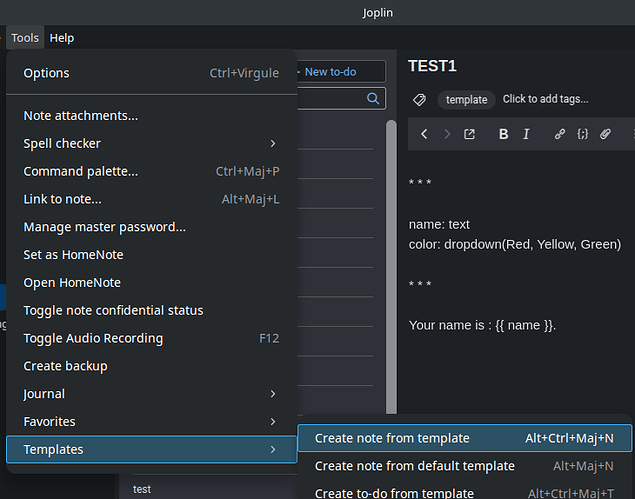The image size is (635, 499).
Task: Choose Create note from template
Action: pos(464,438)
